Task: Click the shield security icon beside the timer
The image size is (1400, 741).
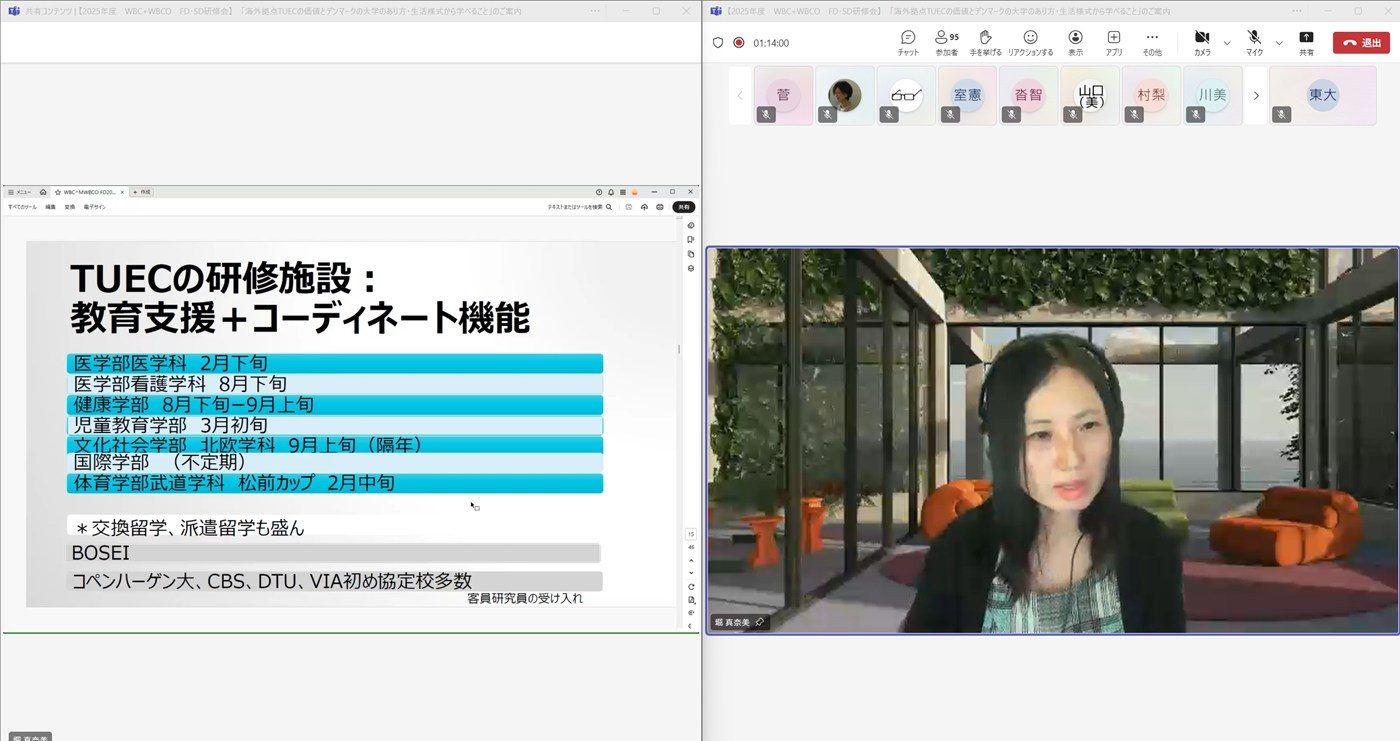Action: [717, 43]
